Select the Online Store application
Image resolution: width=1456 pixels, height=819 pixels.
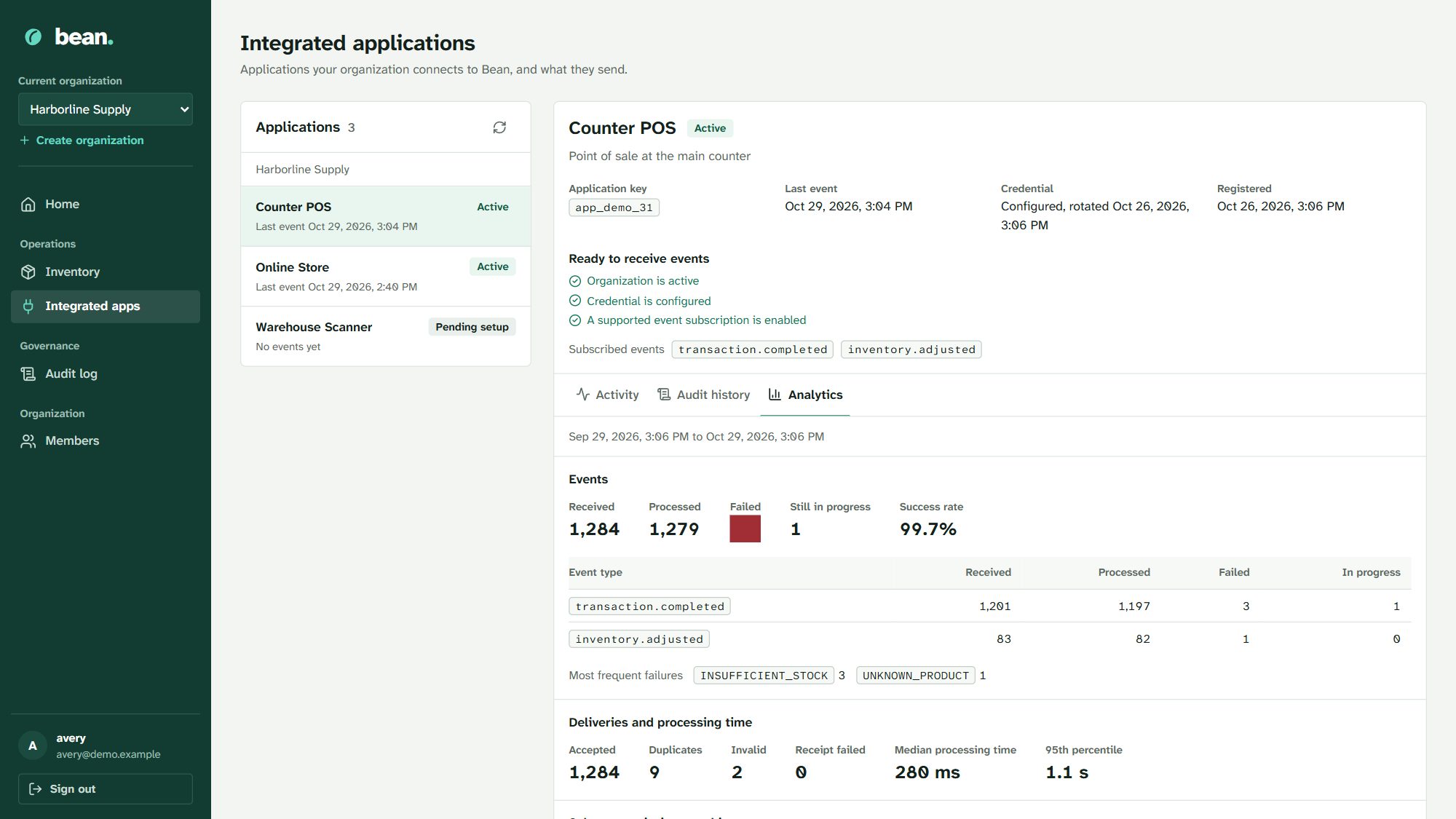coord(386,277)
